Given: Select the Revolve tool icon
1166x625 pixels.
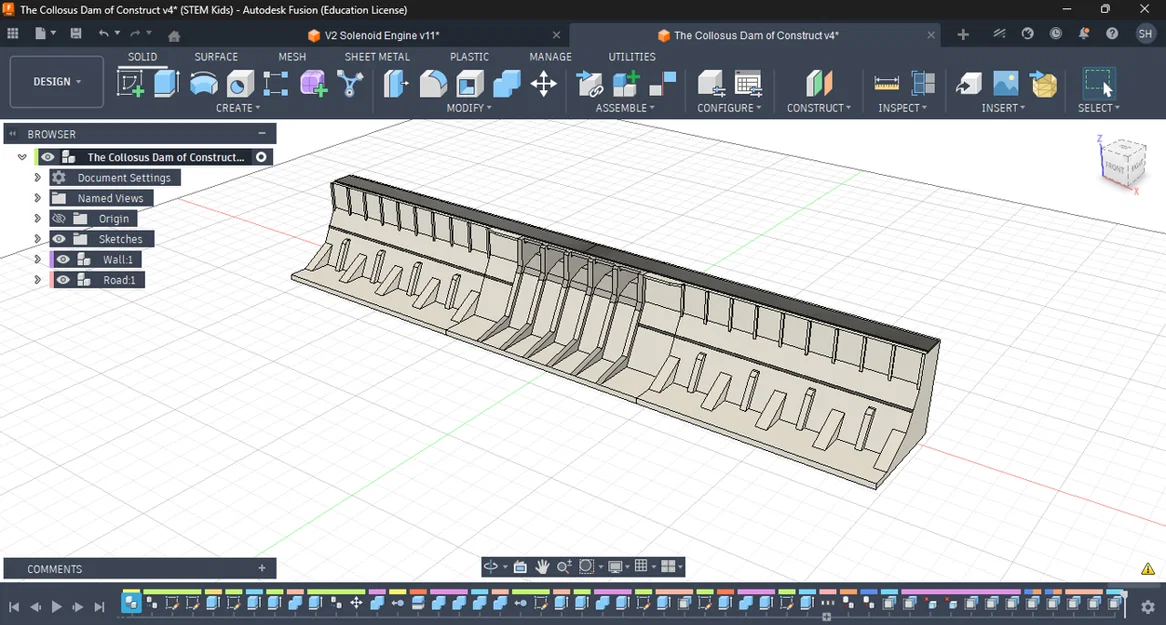Looking at the screenshot, I should click(203, 83).
